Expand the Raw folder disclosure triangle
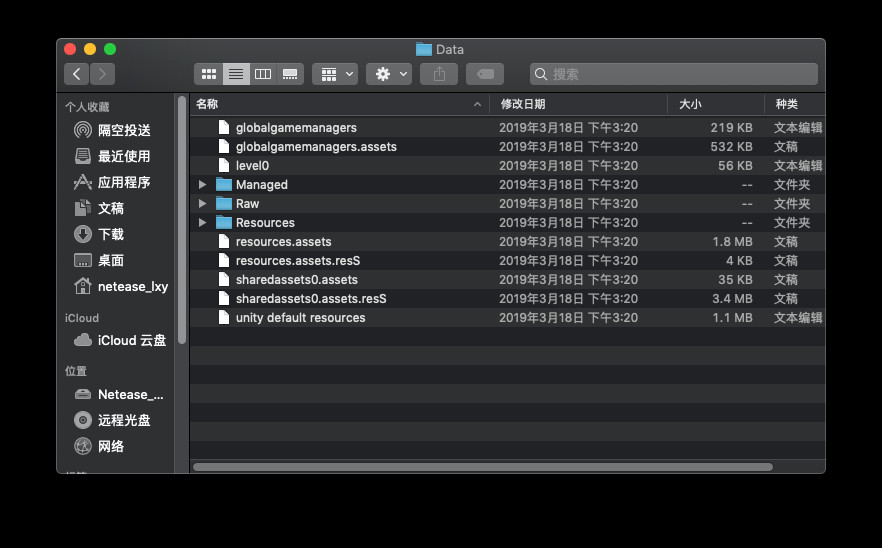882x548 pixels. (202, 204)
